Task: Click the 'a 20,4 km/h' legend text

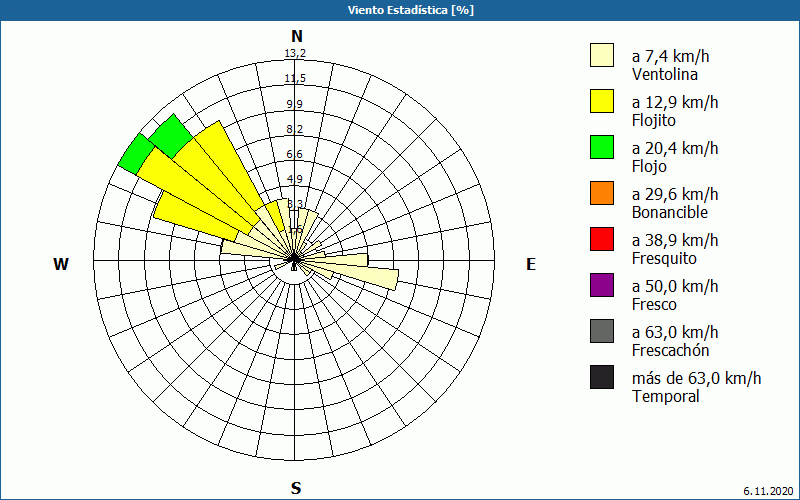Action: click(x=675, y=148)
